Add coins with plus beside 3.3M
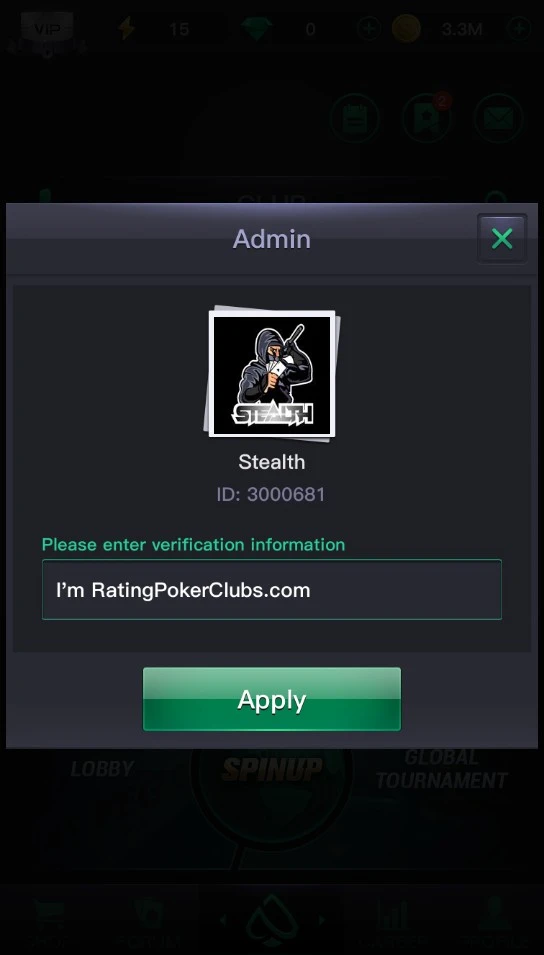This screenshot has height=955, width=544. (x=519, y=29)
